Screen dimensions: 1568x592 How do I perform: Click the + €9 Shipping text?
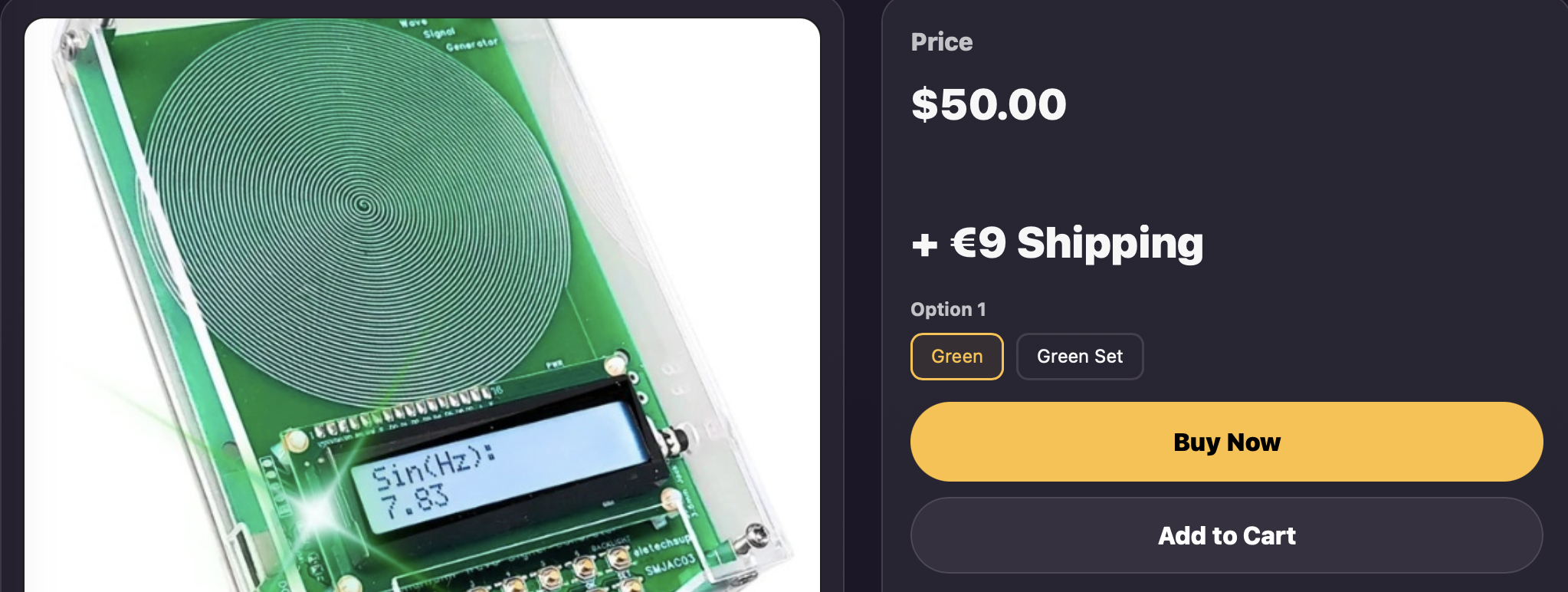click(x=1058, y=243)
